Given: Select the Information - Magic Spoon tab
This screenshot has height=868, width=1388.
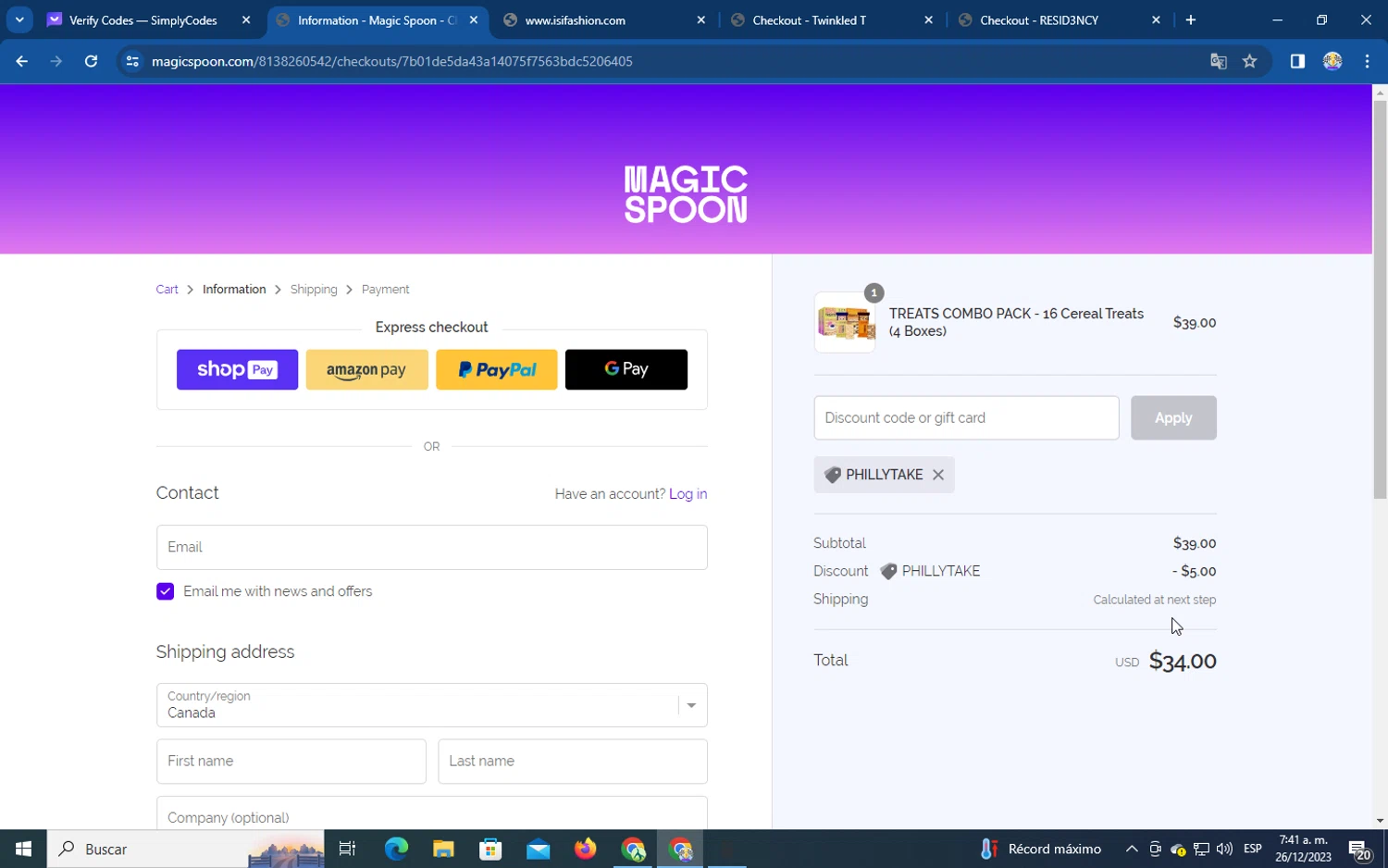Looking at the screenshot, I should coord(377,19).
